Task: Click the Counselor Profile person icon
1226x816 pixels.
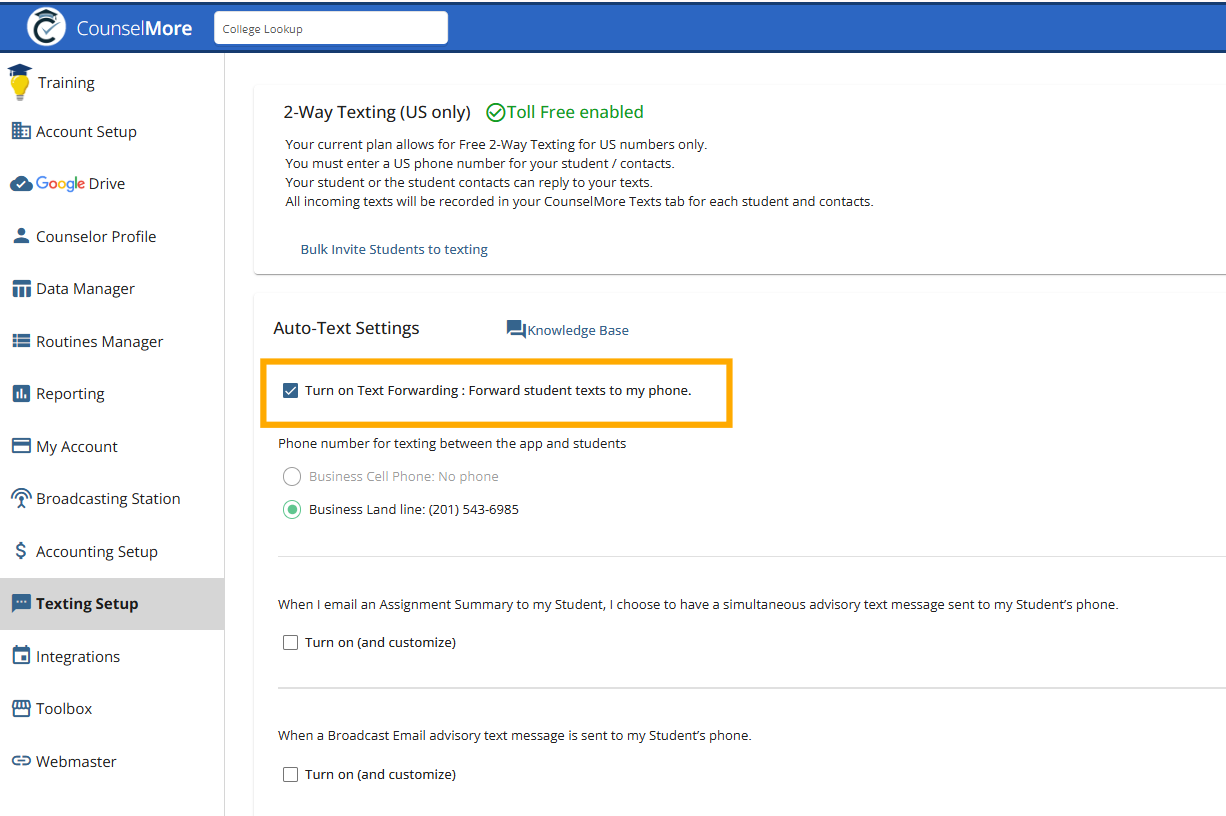Action: (21, 236)
